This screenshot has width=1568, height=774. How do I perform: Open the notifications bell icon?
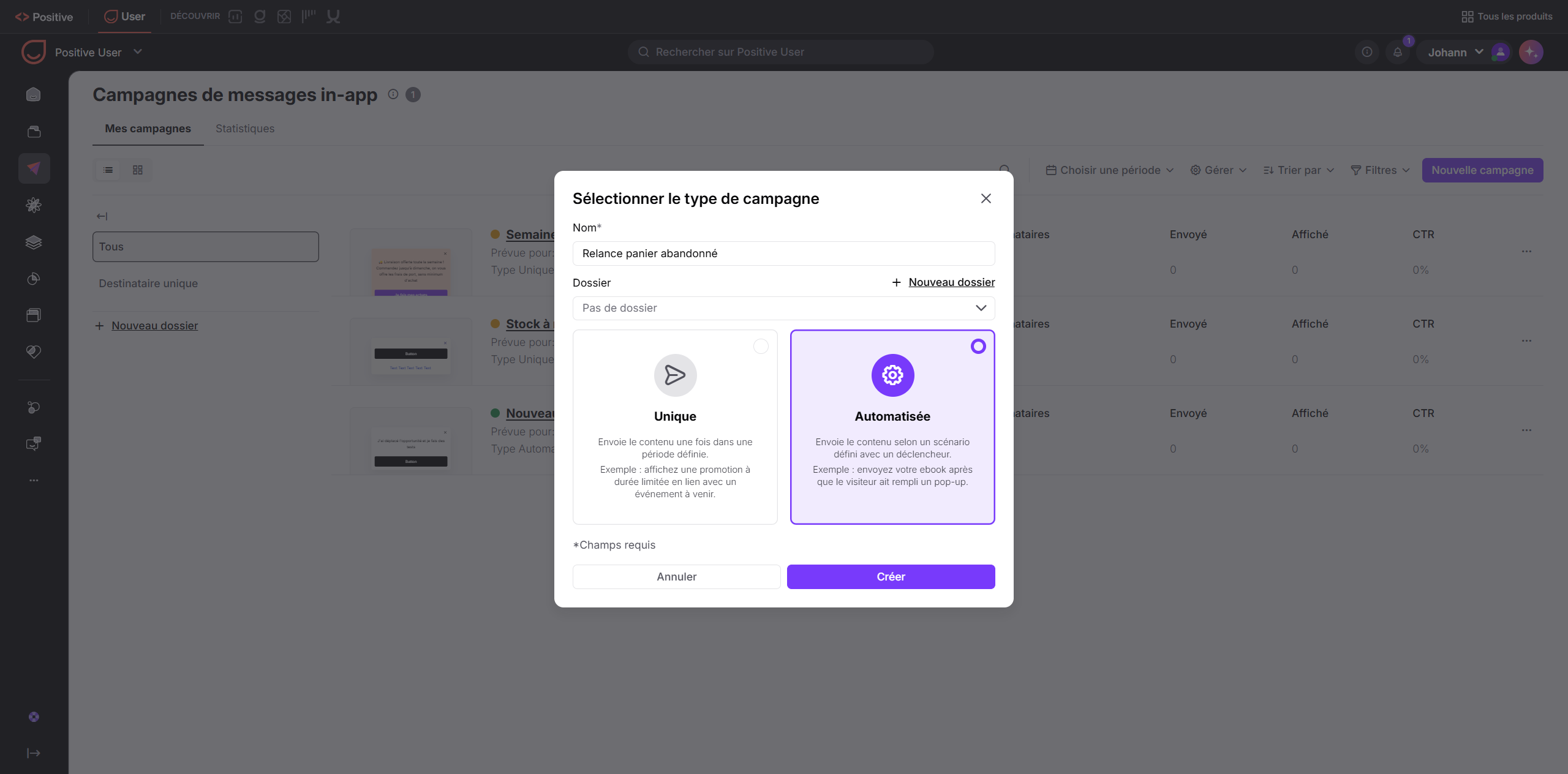(x=1398, y=52)
